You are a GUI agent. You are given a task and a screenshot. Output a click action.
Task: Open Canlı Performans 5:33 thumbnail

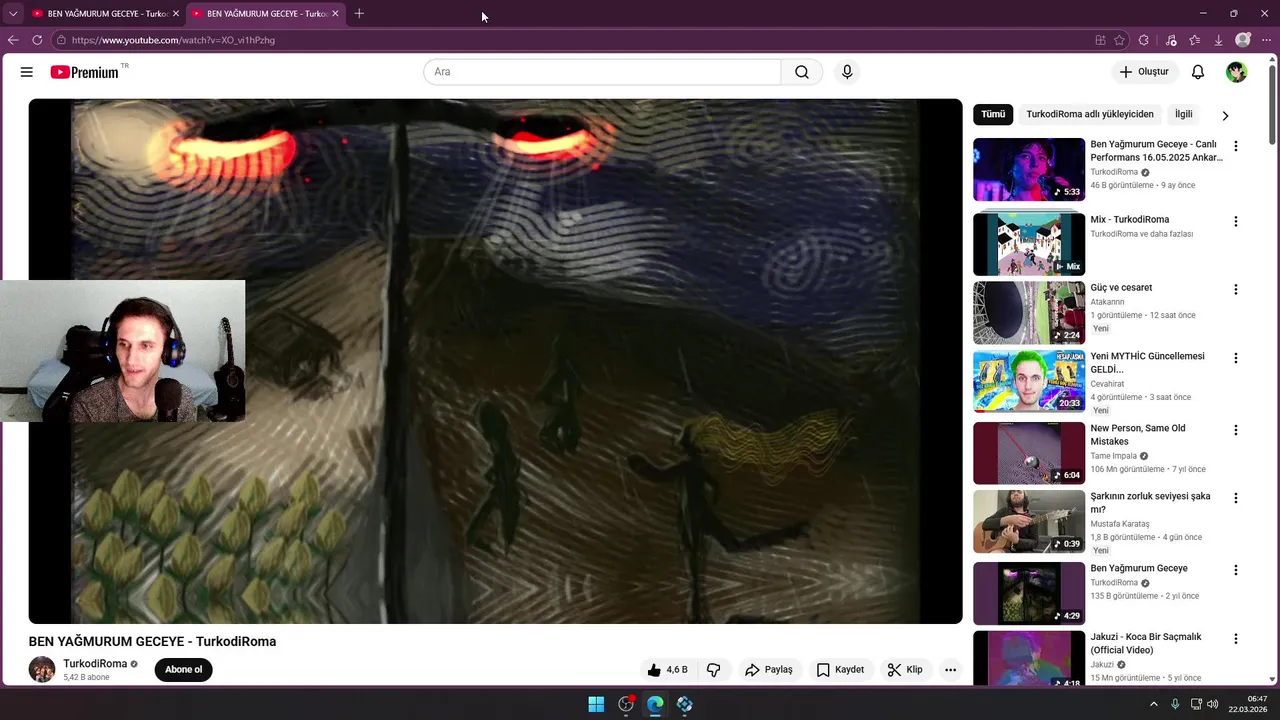click(1029, 170)
